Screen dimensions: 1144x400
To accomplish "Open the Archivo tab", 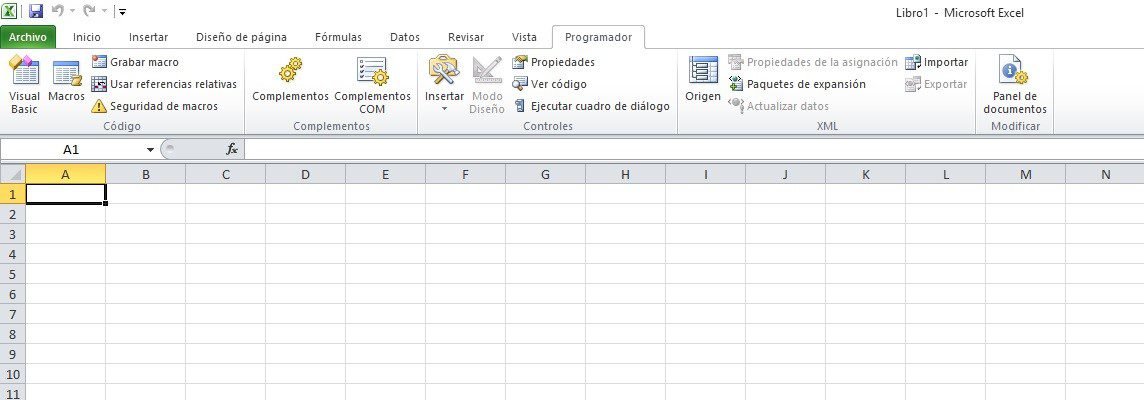I will (x=28, y=37).
